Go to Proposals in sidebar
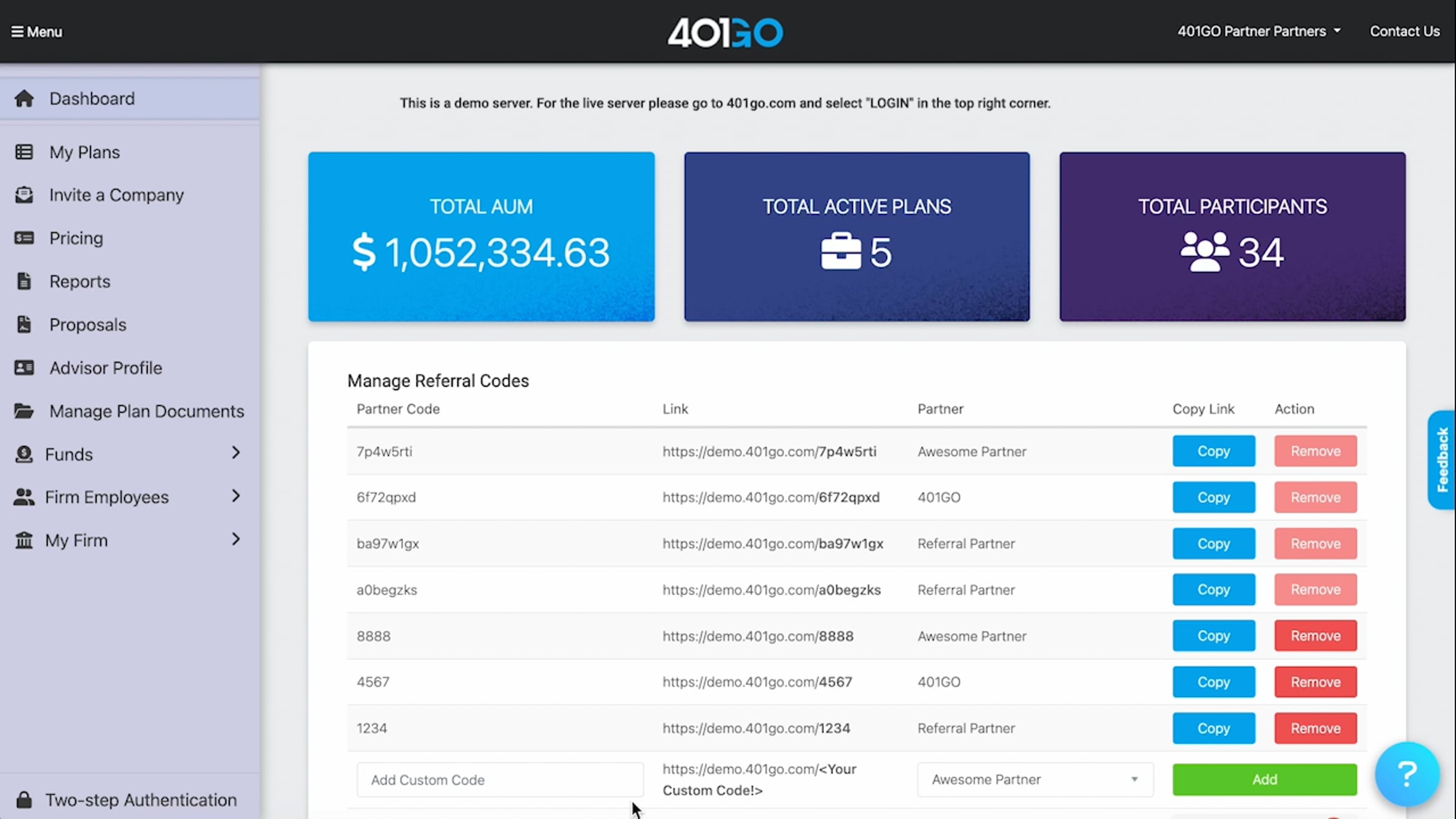The height and width of the screenshot is (819, 1456). [88, 325]
